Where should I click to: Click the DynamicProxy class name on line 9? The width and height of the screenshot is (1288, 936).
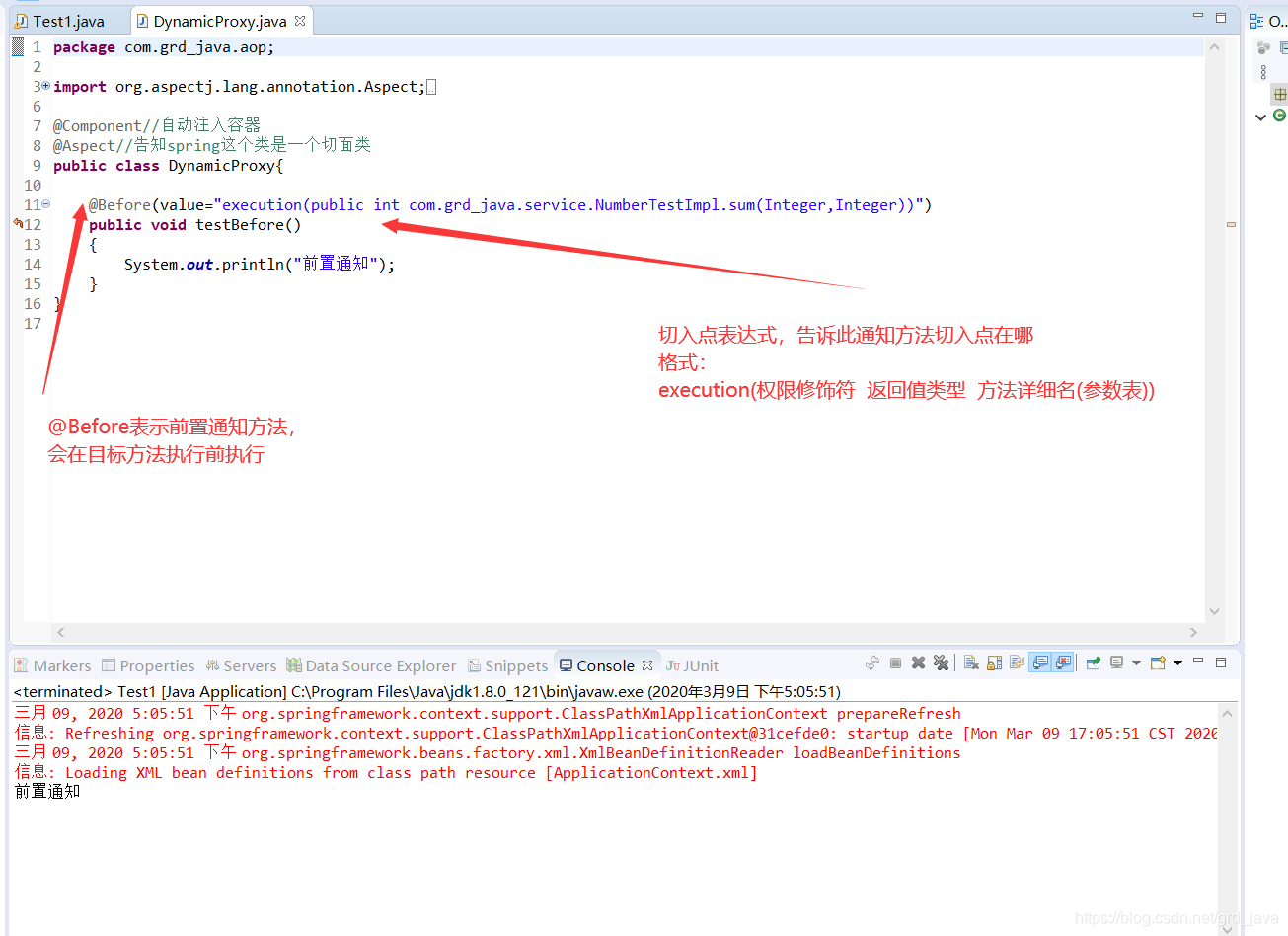click(222, 166)
